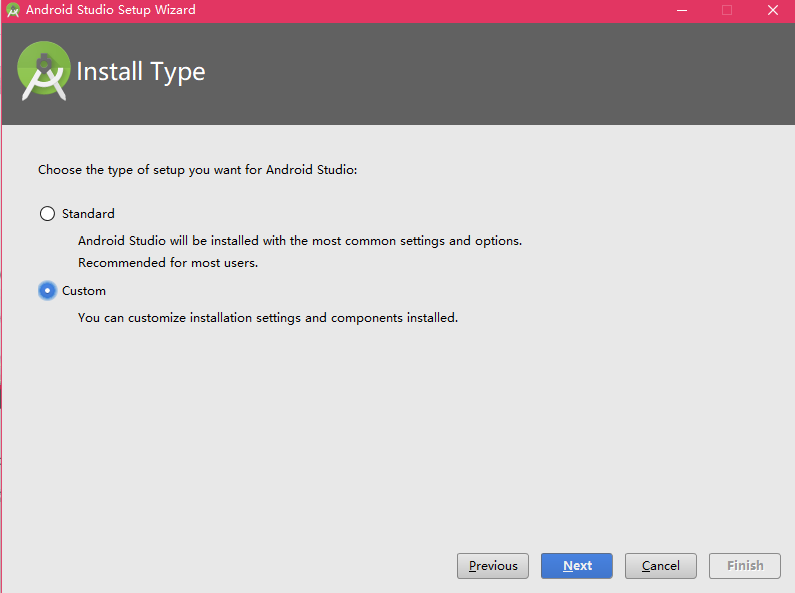Click the large Android Studio compass logo
Screen dimensions: 795x593
pos(44,71)
